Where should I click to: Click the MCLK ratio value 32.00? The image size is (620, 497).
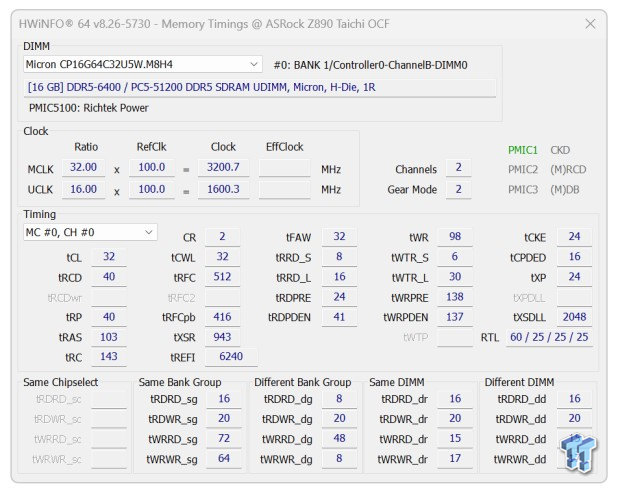point(83,167)
